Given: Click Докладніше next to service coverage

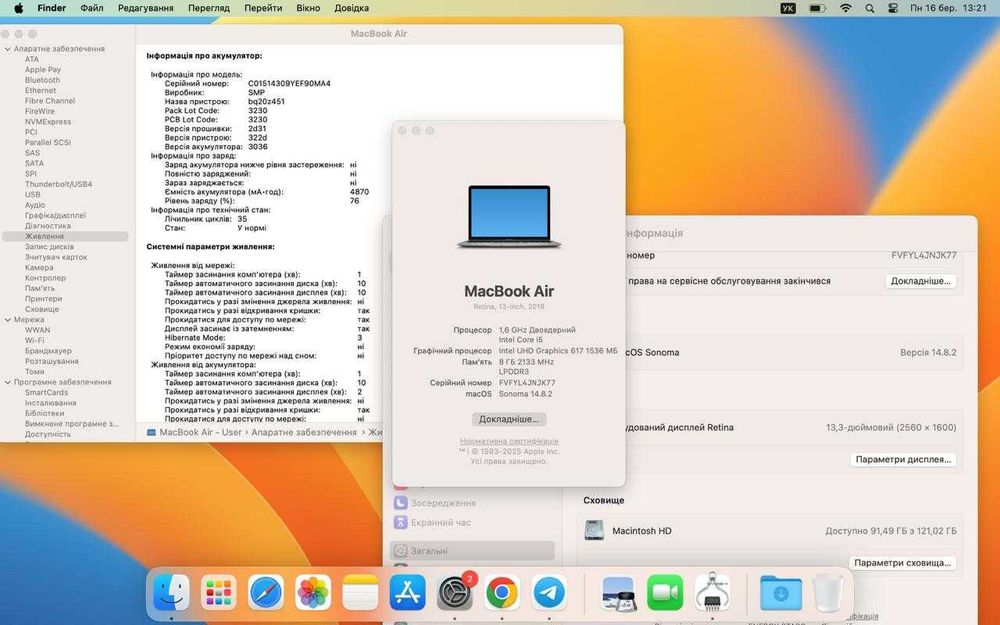Looking at the screenshot, I should pos(920,281).
